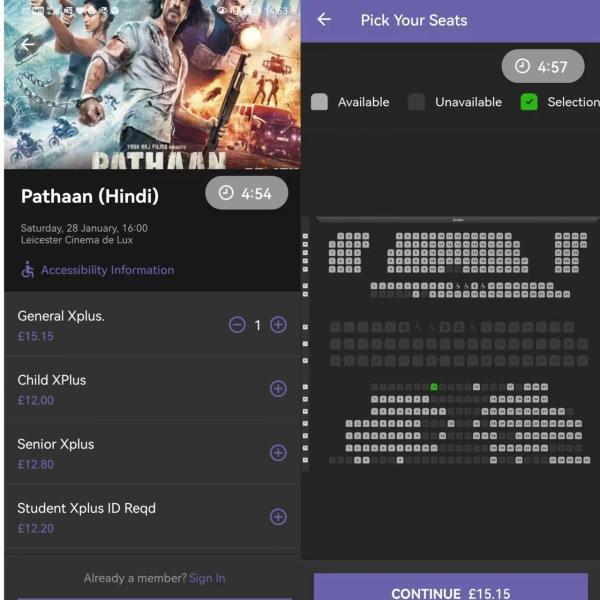The width and height of the screenshot is (600, 600).
Task: Select the first available seat in top-left block
Action: click(341, 236)
